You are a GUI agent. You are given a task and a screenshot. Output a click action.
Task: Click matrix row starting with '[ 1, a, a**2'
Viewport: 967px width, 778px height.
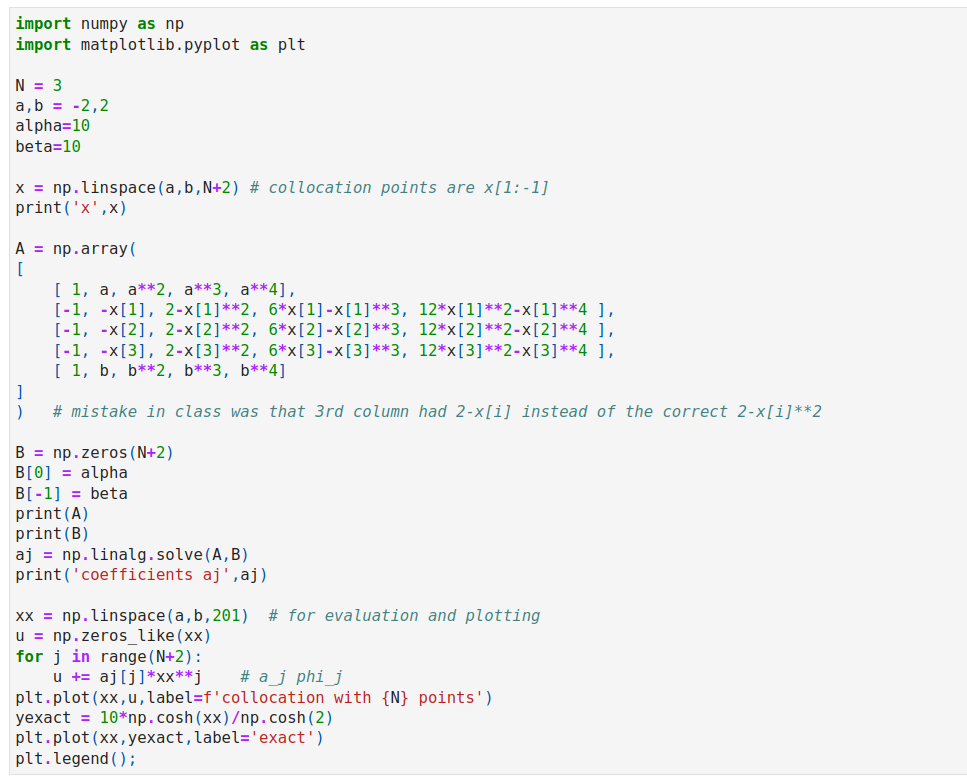tap(175, 289)
